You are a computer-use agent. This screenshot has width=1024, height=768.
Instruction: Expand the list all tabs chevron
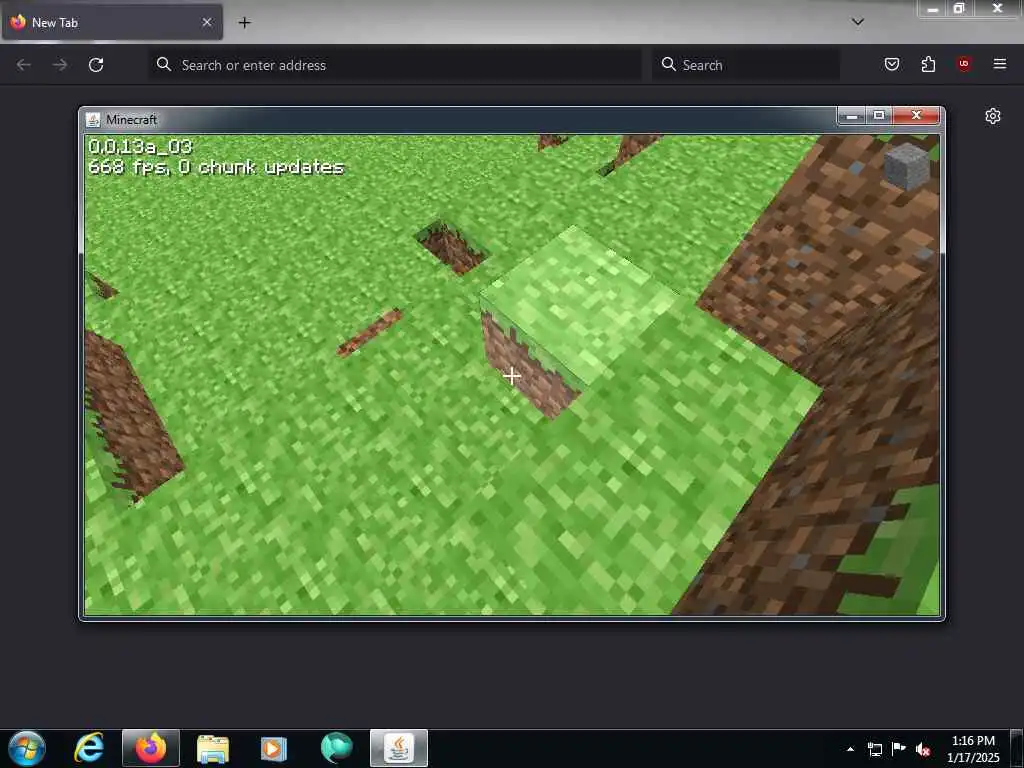tap(858, 22)
